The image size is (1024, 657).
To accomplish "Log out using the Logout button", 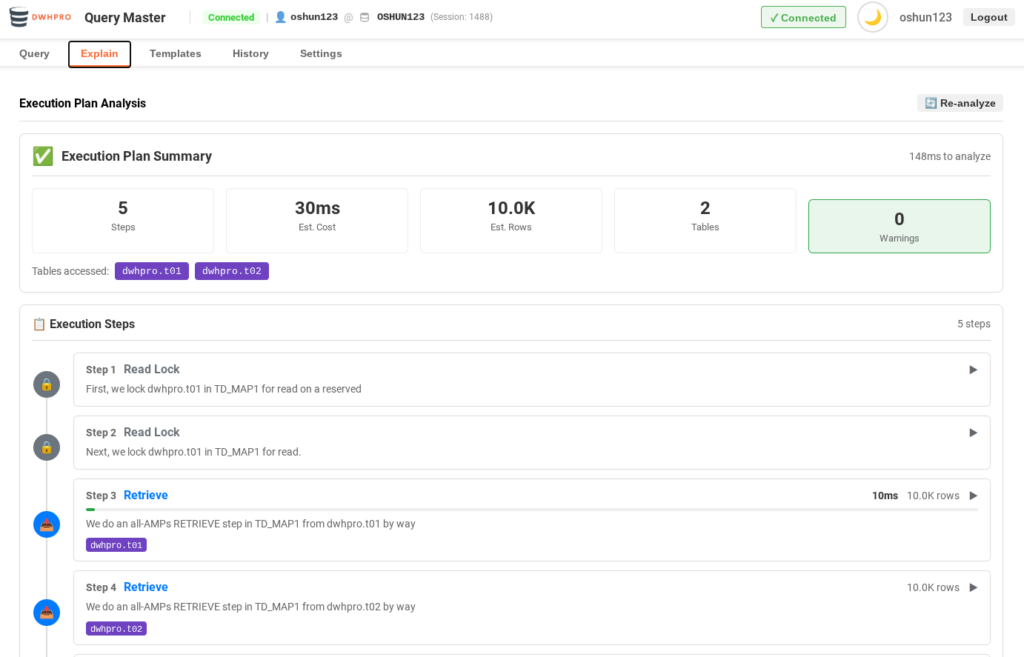I will tap(988, 18).
